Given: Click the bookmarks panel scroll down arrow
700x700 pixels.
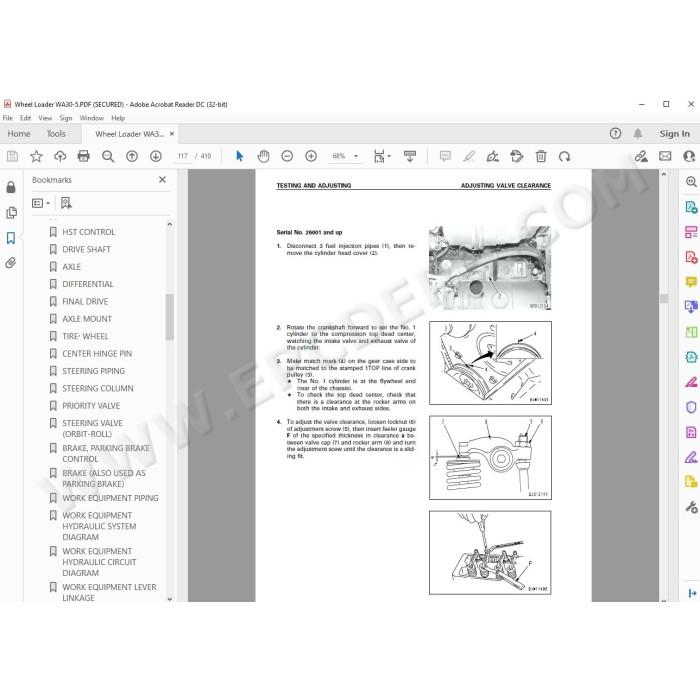Looking at the screenshot, I should [170, 599].
